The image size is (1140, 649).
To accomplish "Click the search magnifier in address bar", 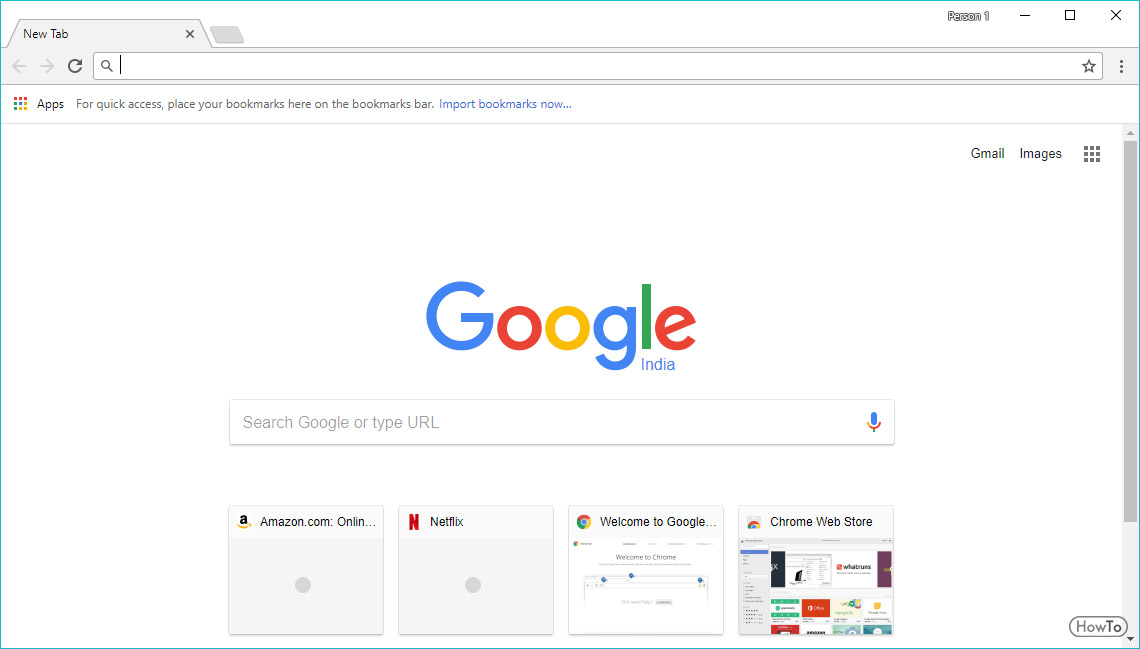I will point(107,66).
